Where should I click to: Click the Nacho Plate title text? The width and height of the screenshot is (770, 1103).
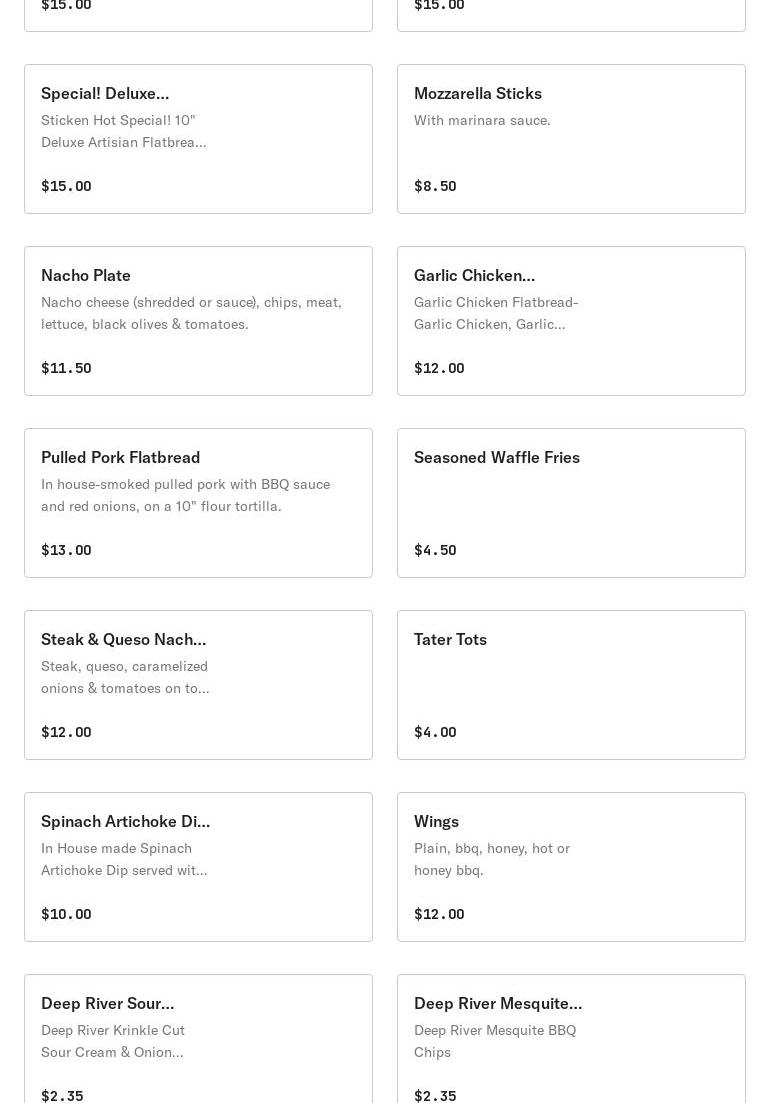[x=86, y=275]
